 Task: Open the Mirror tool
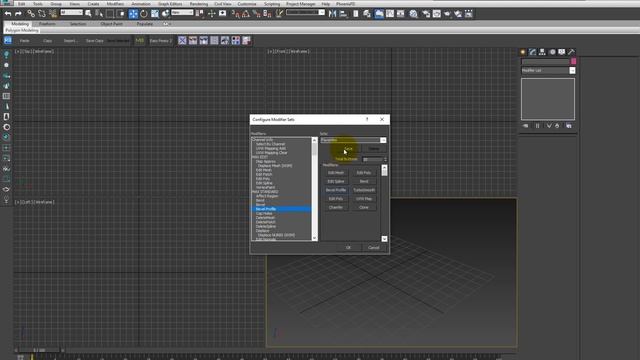click(x=332, y=14)
